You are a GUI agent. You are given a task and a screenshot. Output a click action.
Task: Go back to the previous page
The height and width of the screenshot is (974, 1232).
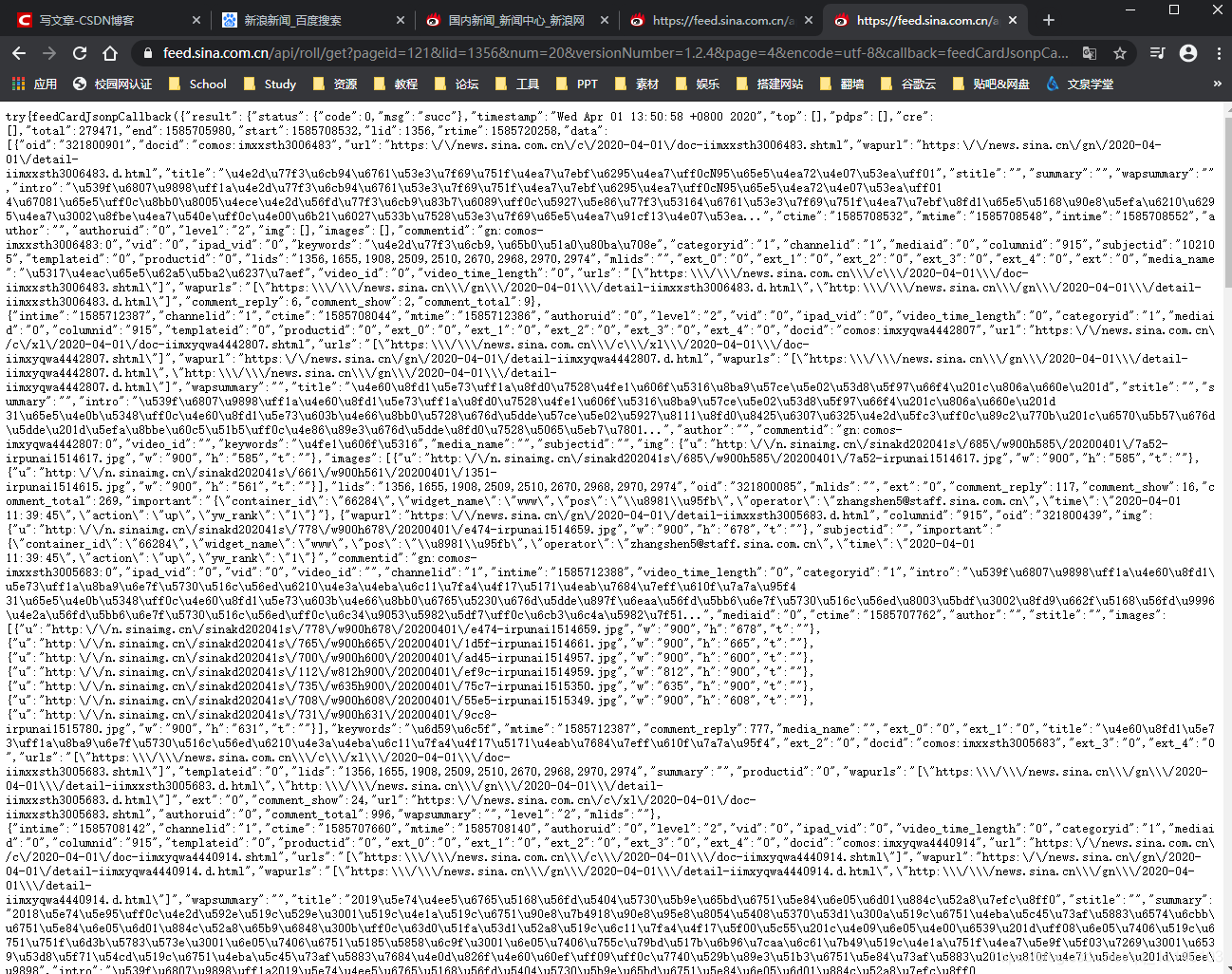(x=19, y=53)
